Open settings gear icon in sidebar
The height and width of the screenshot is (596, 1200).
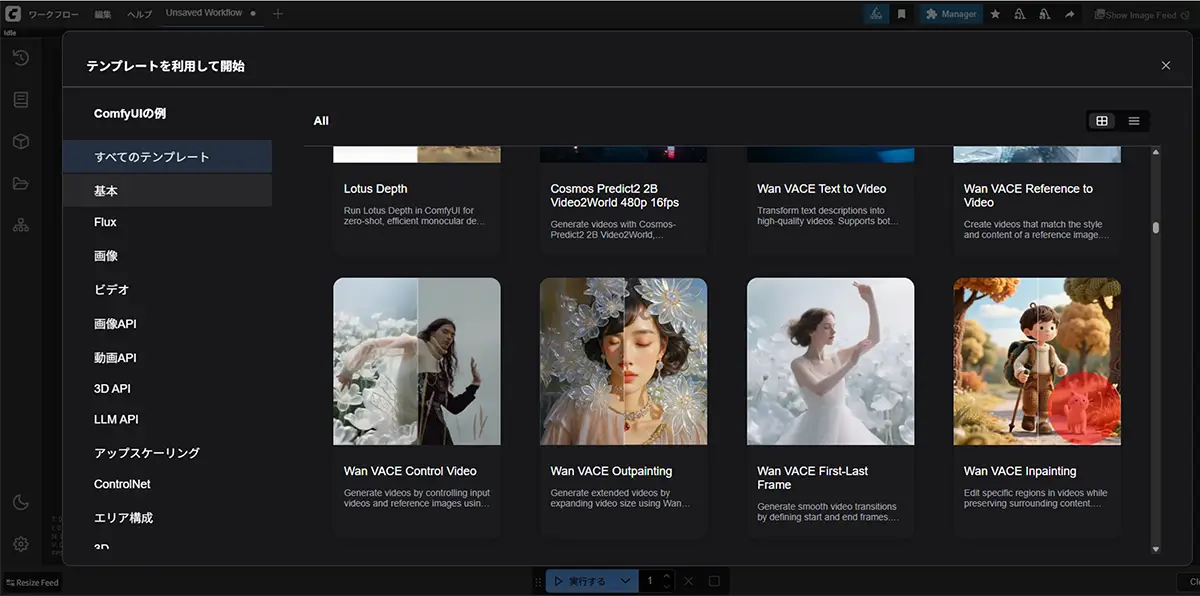click(20, 544)
